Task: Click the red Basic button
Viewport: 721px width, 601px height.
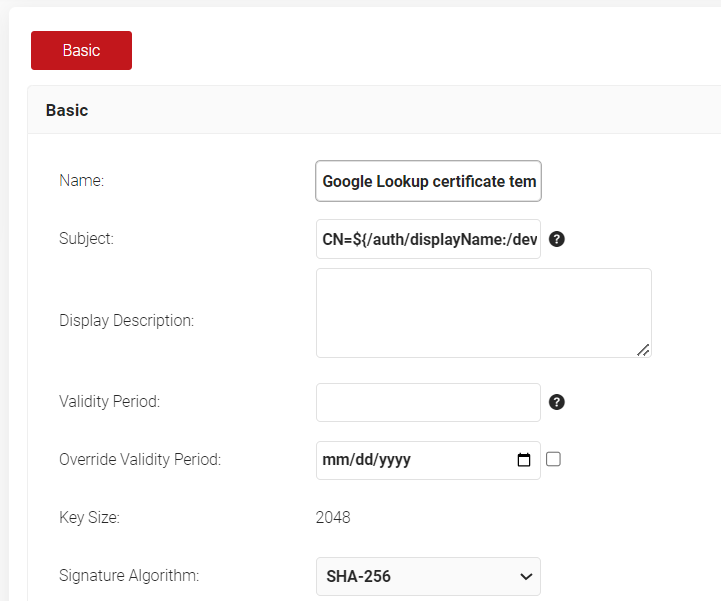Action: pos(81,50)
